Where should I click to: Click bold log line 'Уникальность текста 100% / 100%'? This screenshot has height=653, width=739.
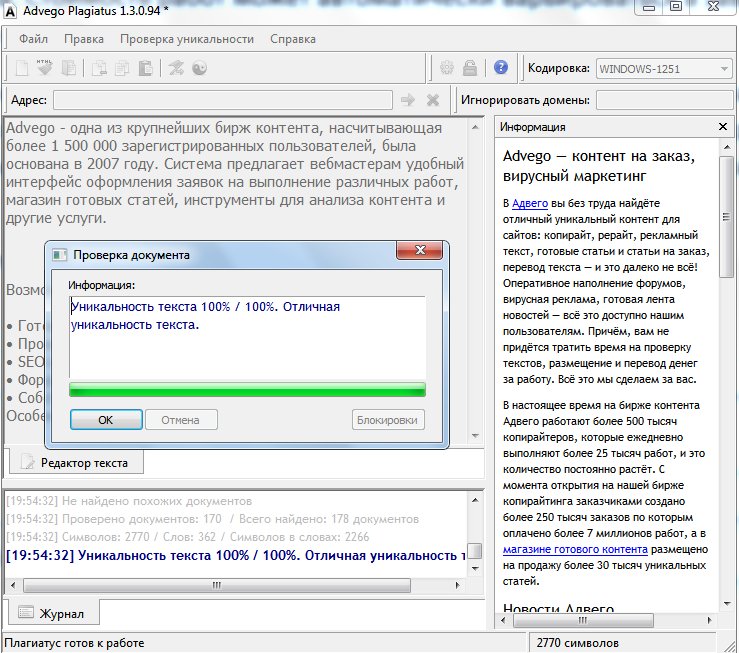point(236,555)
